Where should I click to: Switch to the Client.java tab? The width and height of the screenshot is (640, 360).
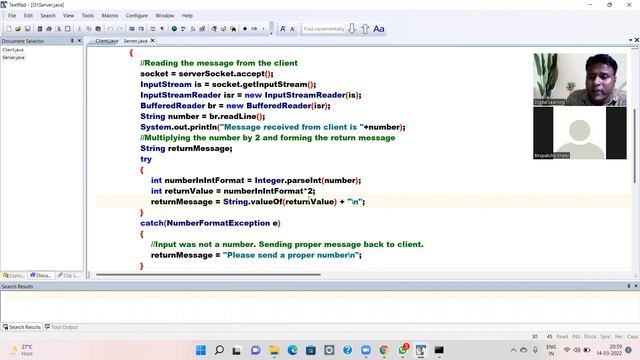[x=106, y=41]
